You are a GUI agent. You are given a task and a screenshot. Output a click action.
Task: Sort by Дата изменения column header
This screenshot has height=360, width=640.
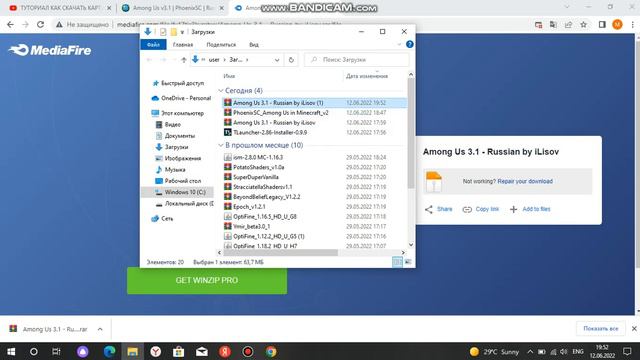[367, 76]
